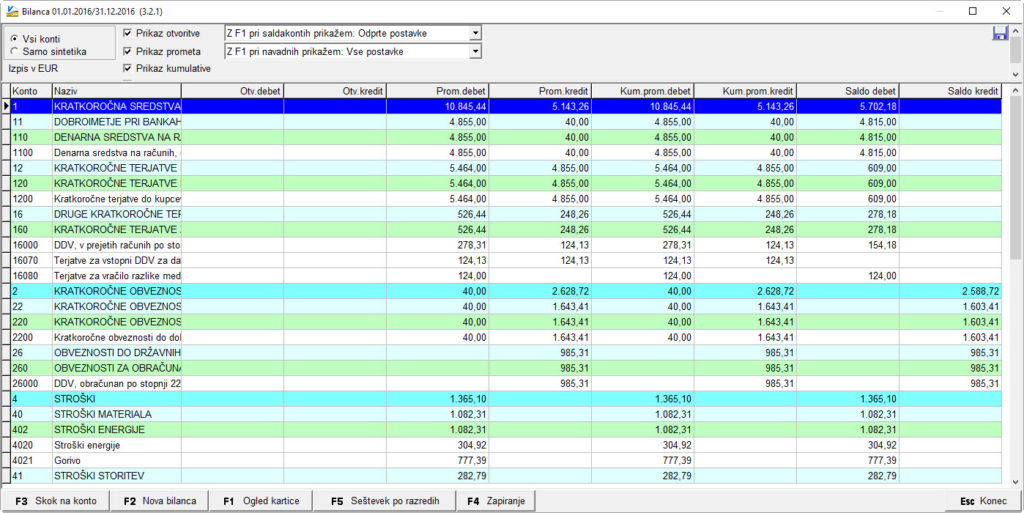Open the saldakontih prikažem dropdown
This screenshot has width=1024, height=513.
[x=475, y=33]
